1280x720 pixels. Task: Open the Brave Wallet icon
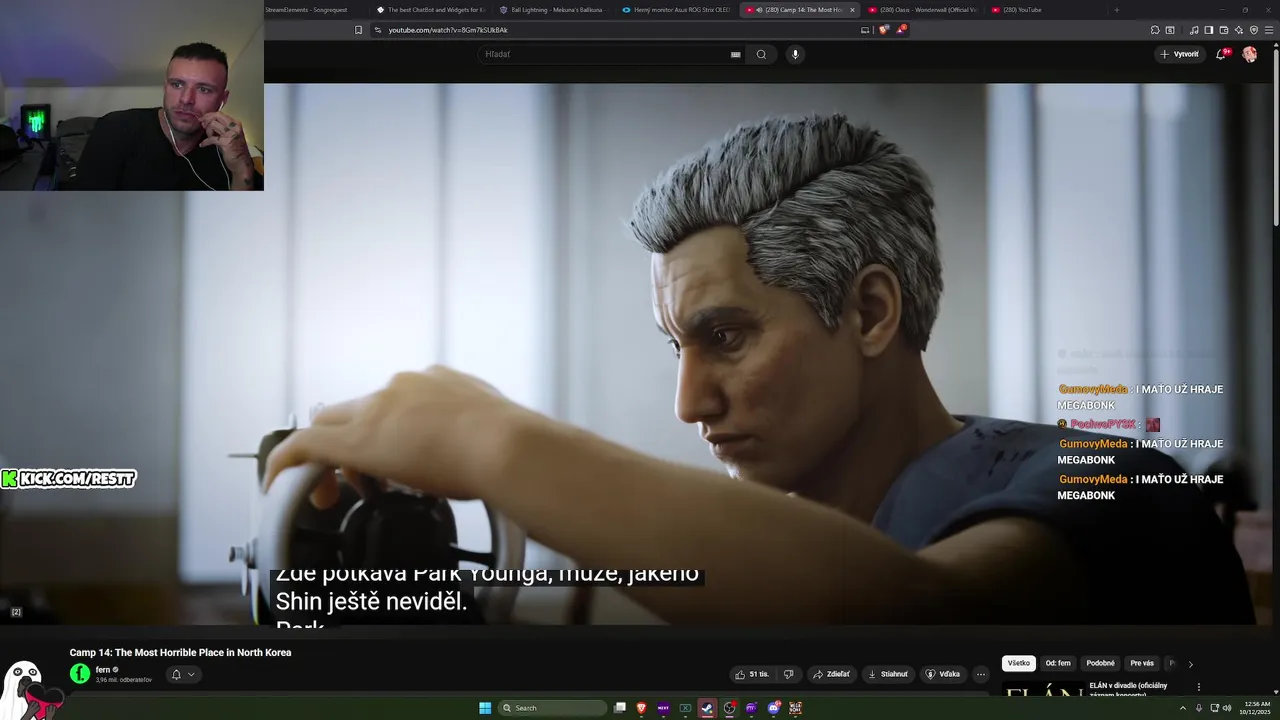click(x=1223, y=30)
